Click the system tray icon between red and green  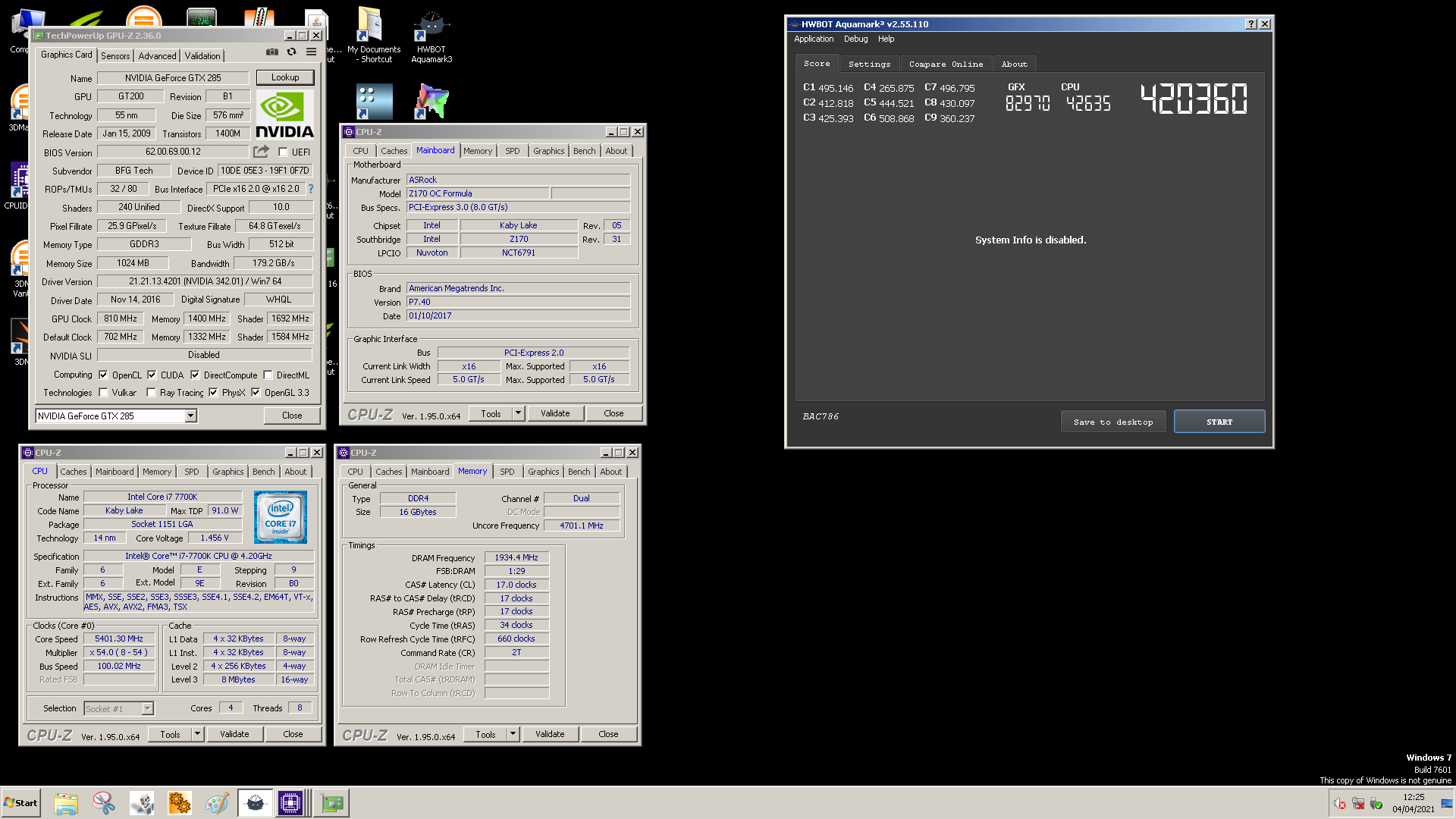click(1358, 804)
